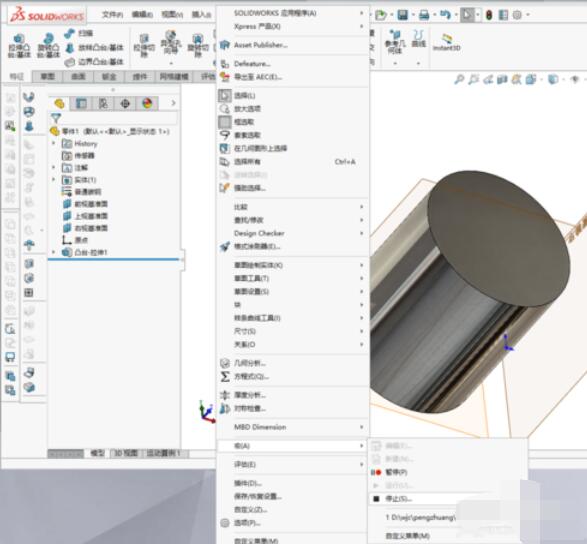The image size is (587, 544).
Task: Expand the History folder in feature tree
Action: pos(54,143)
